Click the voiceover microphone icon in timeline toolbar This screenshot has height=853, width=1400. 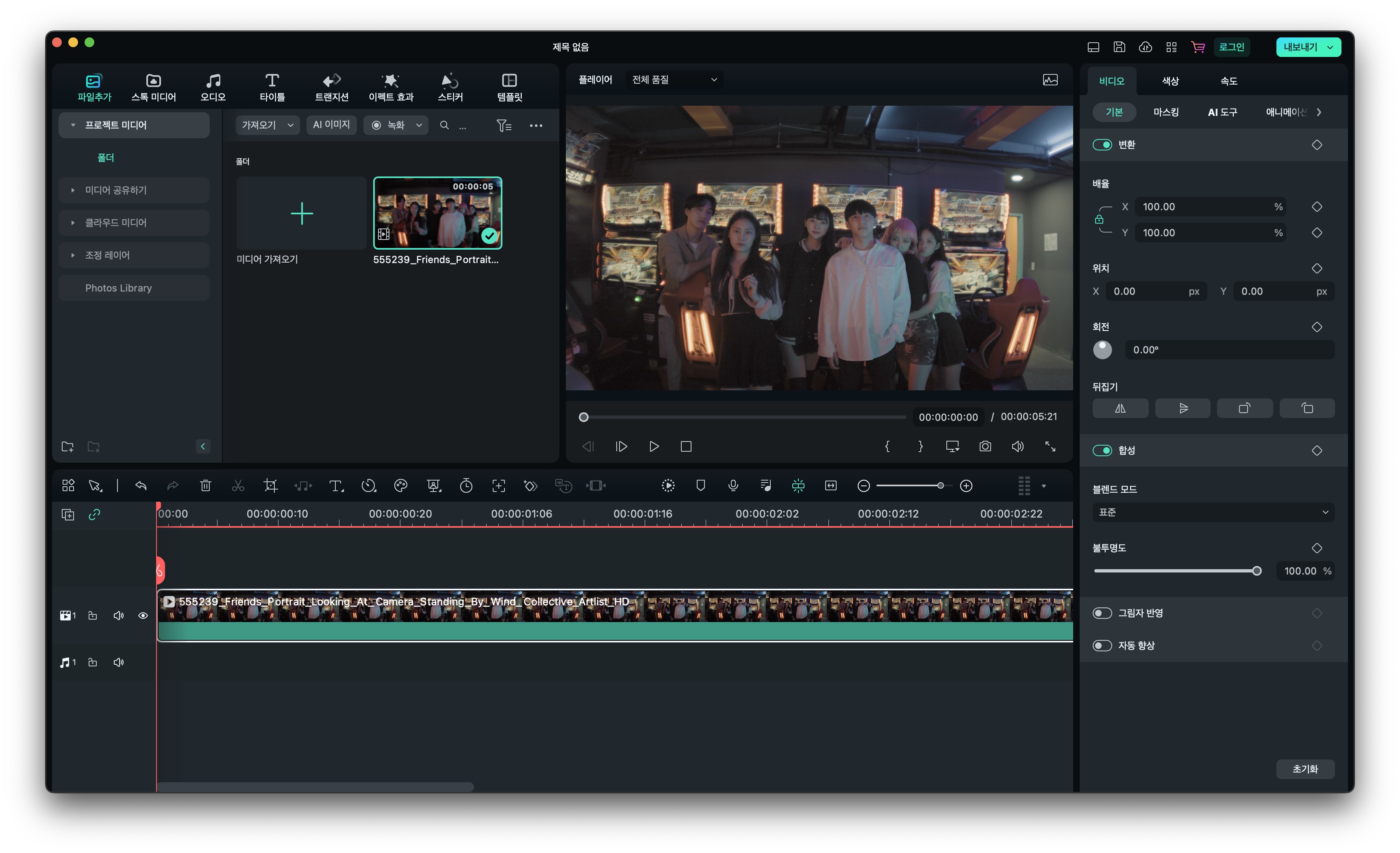(733, 485)
